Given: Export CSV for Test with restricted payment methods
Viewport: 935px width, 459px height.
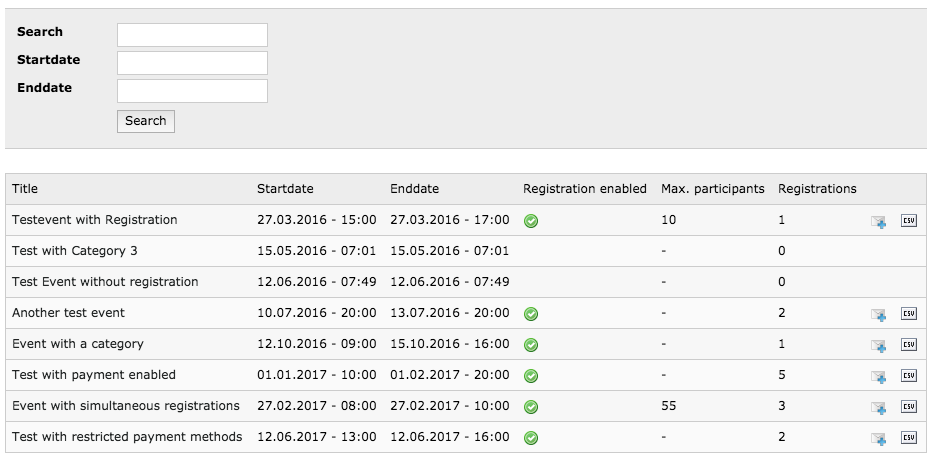Looking at the screenshot, I should point(908,438).
